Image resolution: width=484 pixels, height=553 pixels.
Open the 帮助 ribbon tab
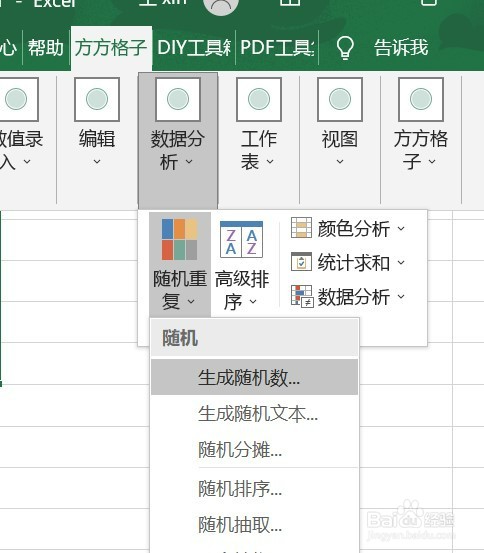[x=46, y=48]
